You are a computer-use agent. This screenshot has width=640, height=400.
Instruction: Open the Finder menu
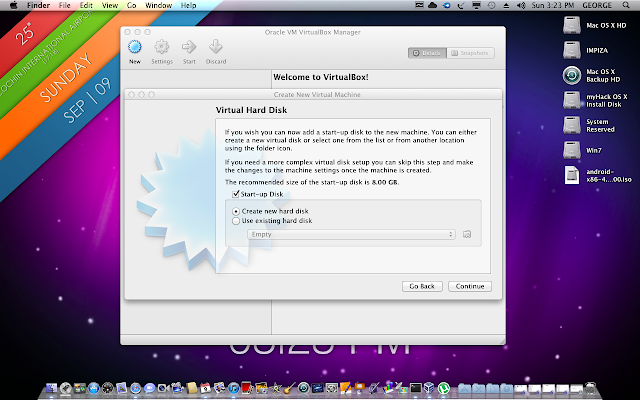(x=38, y=5)
